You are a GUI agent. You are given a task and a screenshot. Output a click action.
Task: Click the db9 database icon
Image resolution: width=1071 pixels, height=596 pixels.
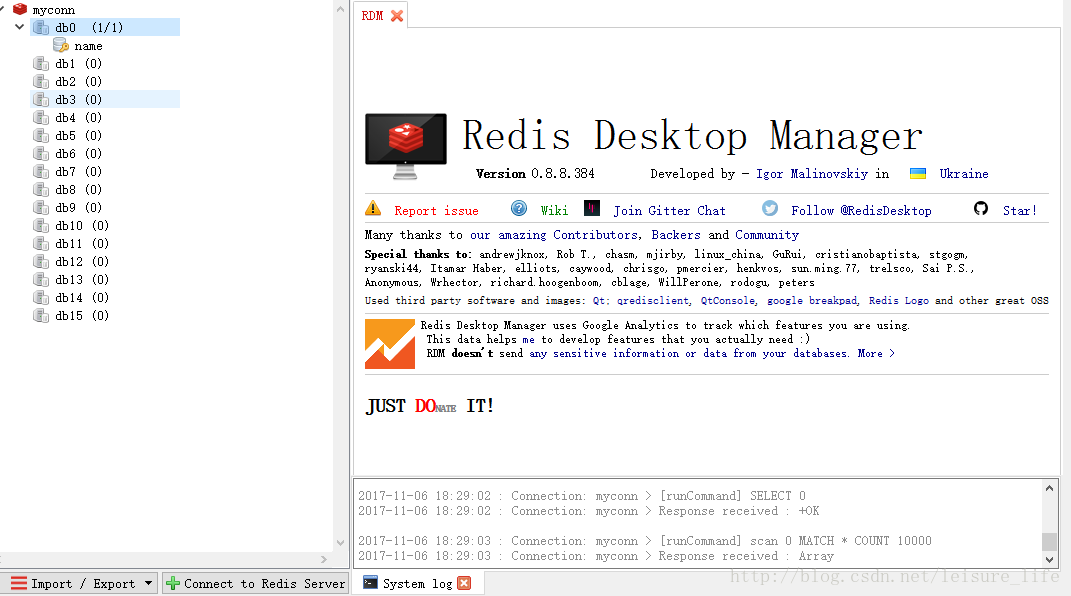41,208
